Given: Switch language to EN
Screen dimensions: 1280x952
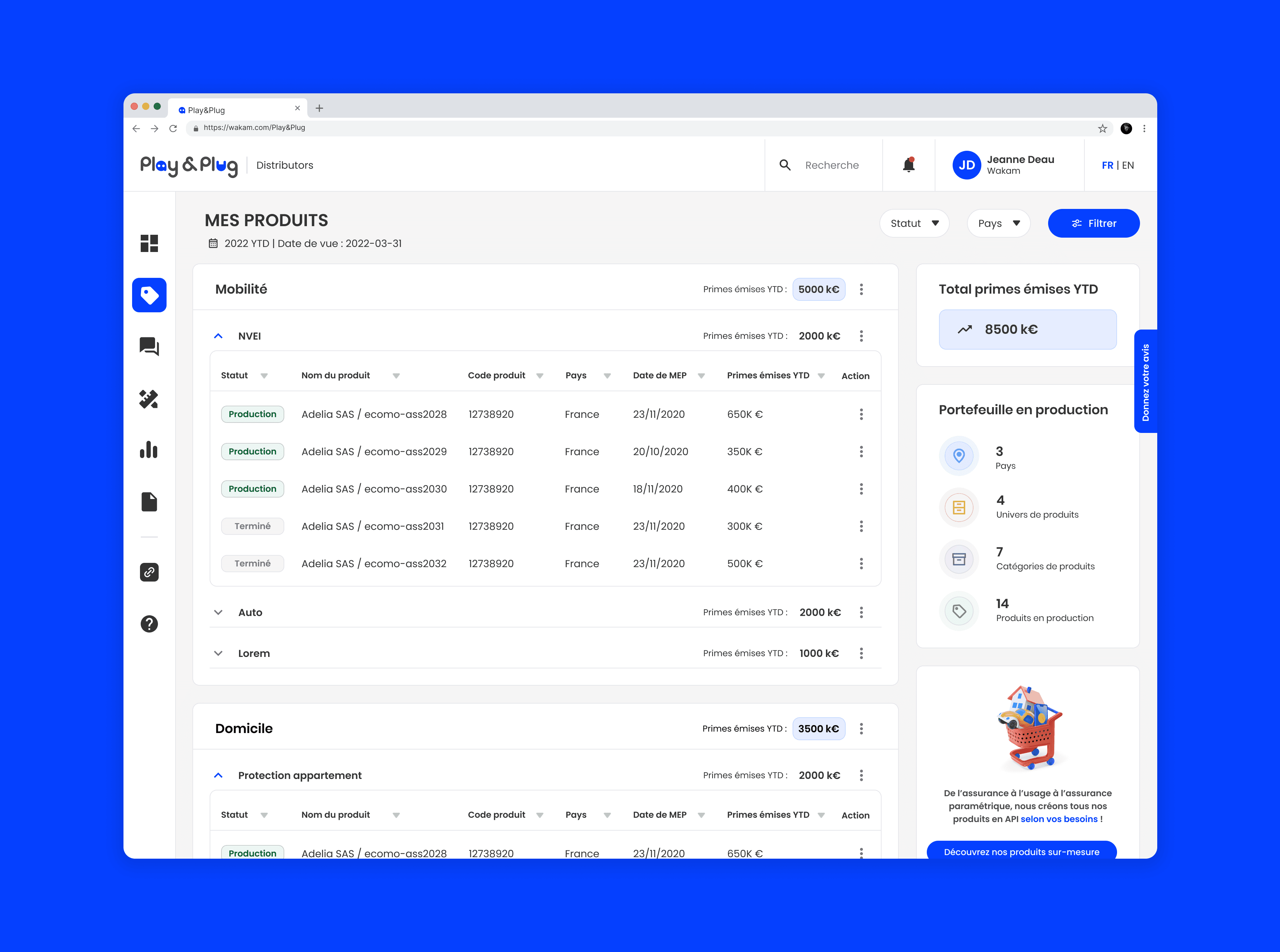Looking at the screenshot, I should point(1128,165).
